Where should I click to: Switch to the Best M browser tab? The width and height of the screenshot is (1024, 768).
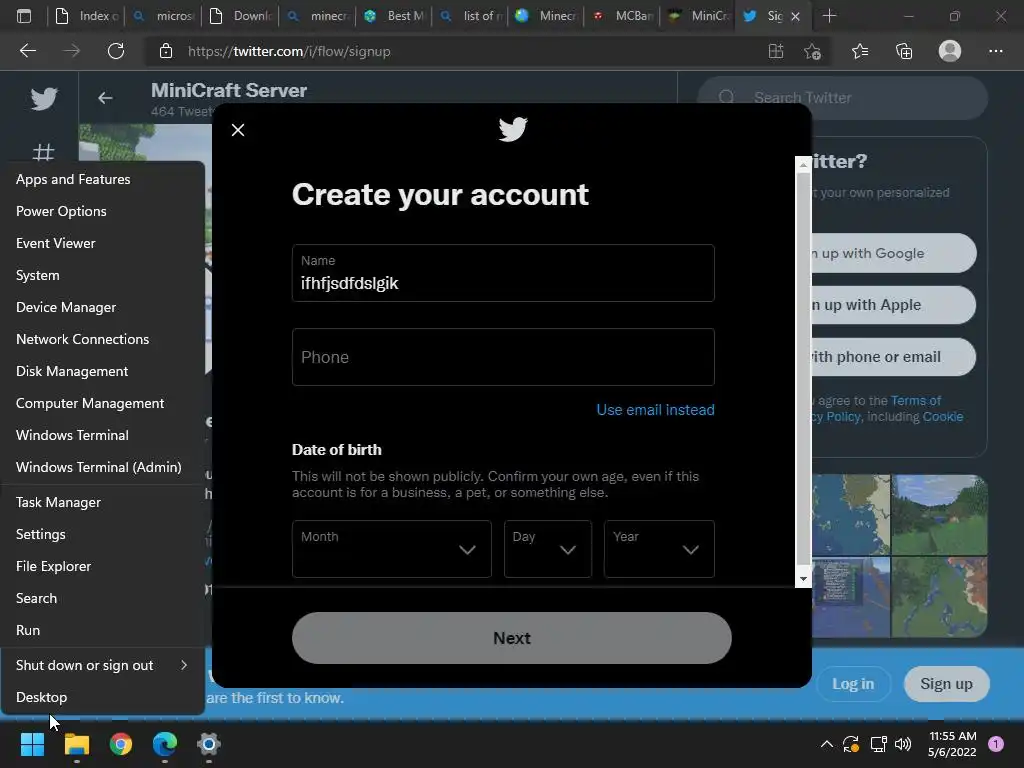point(394,16)
